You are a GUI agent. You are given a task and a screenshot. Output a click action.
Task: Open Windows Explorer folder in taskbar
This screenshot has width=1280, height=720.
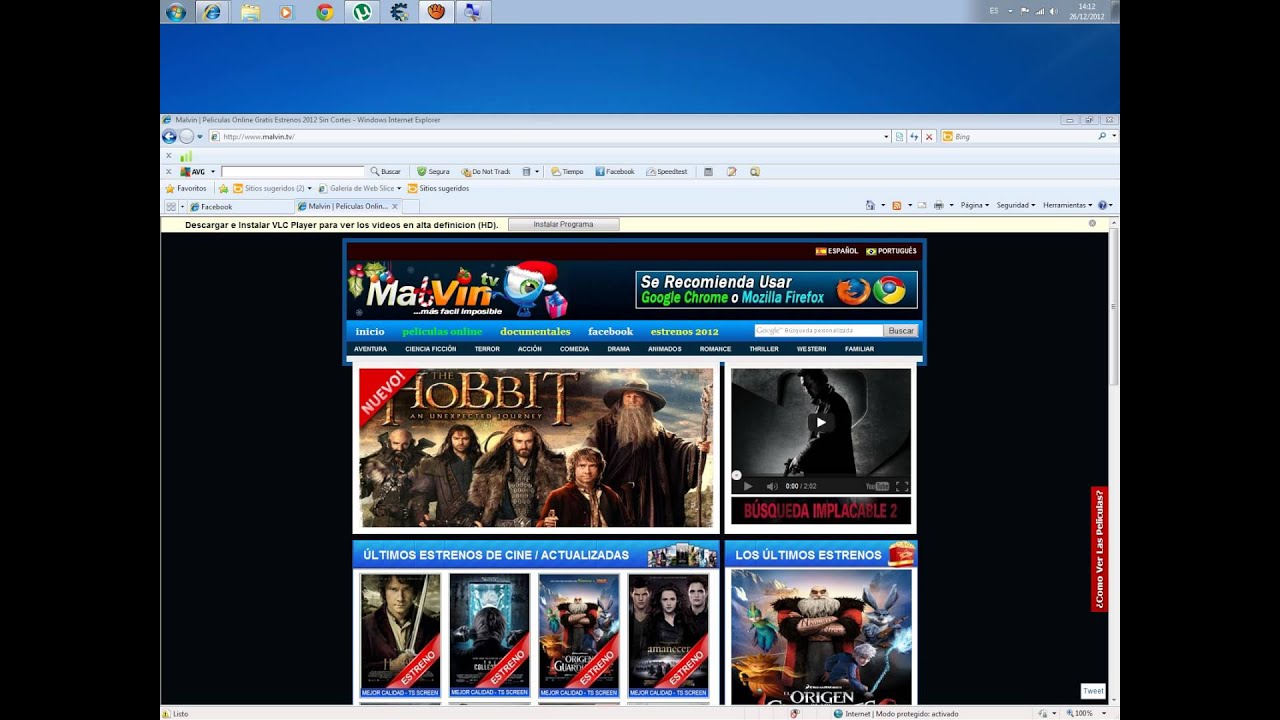pos(250,12)
